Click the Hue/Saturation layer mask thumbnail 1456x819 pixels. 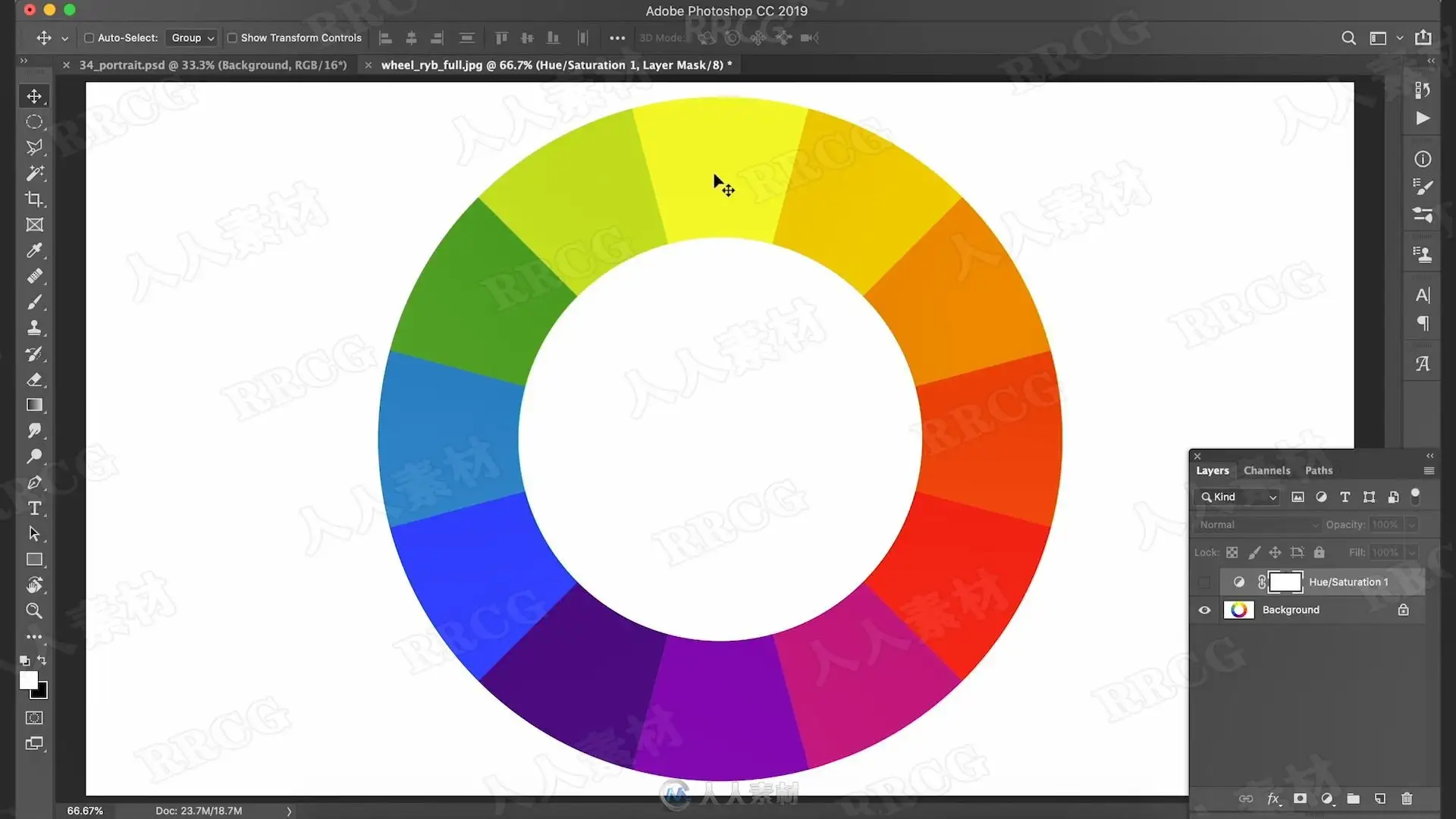pos(1285,582)
